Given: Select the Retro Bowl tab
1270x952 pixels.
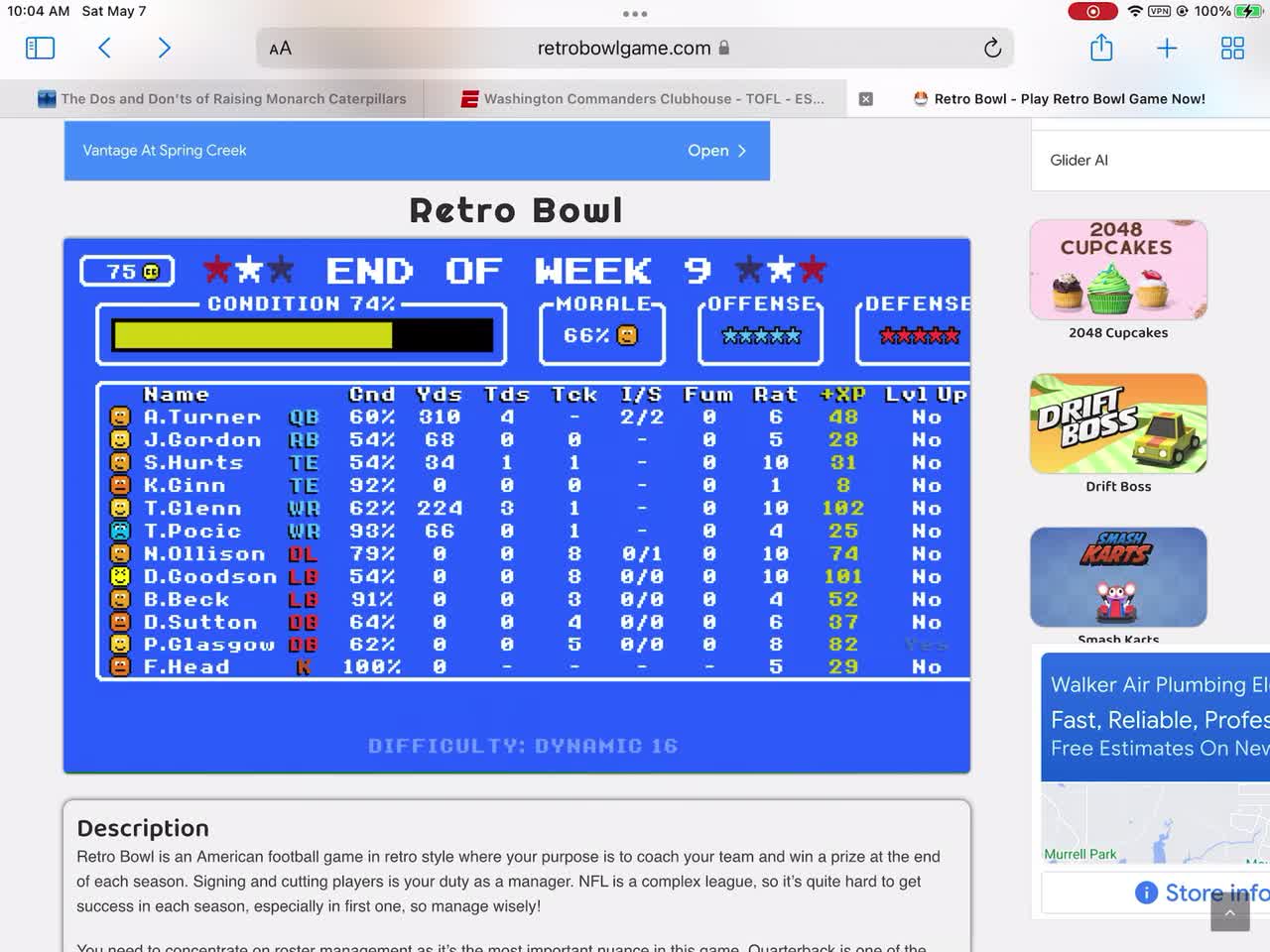Looking at the screenshot, I should point(1059,98).
